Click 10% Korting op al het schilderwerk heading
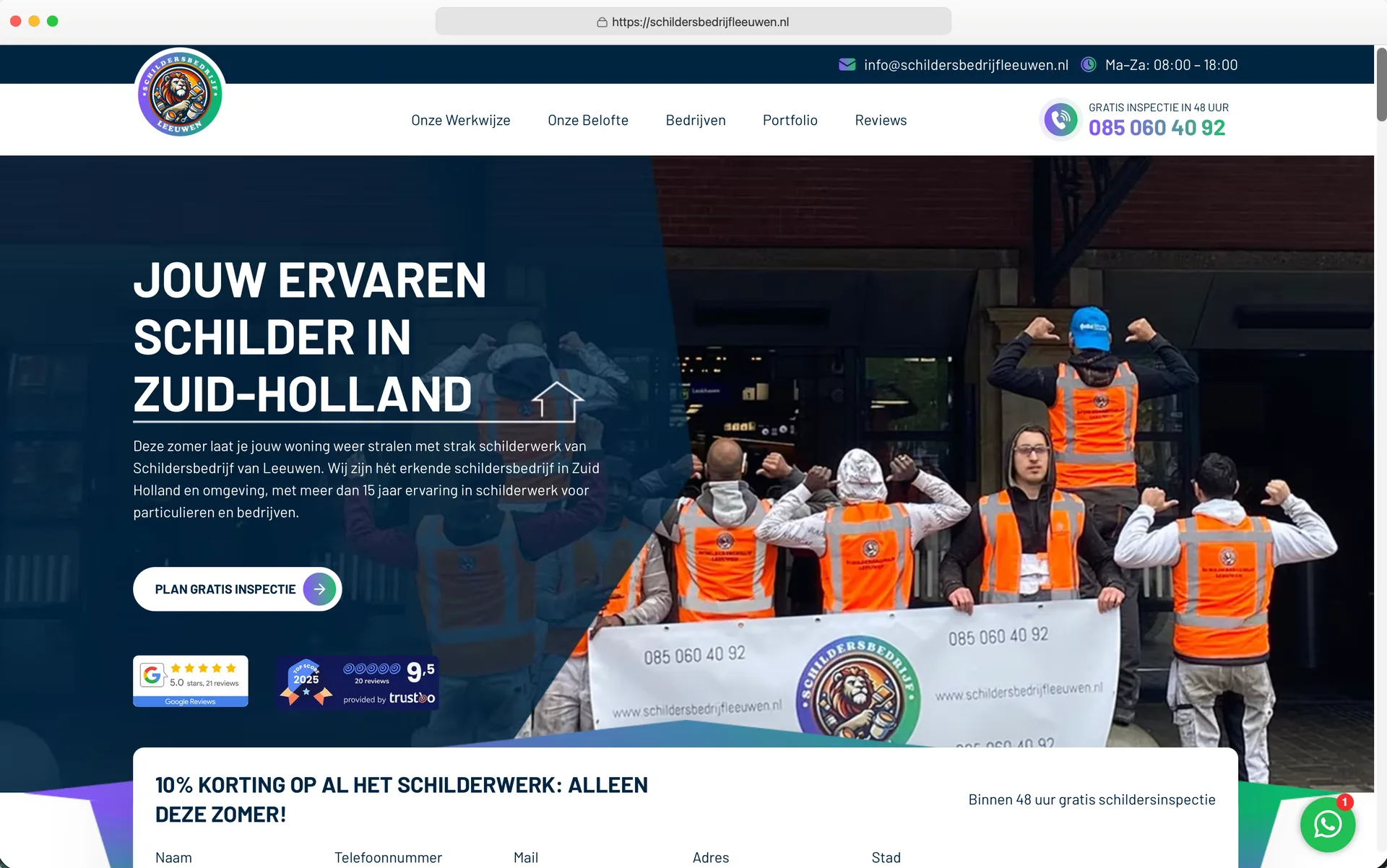The height and width of the screenshot is (868, 1387). click(402, 799)
